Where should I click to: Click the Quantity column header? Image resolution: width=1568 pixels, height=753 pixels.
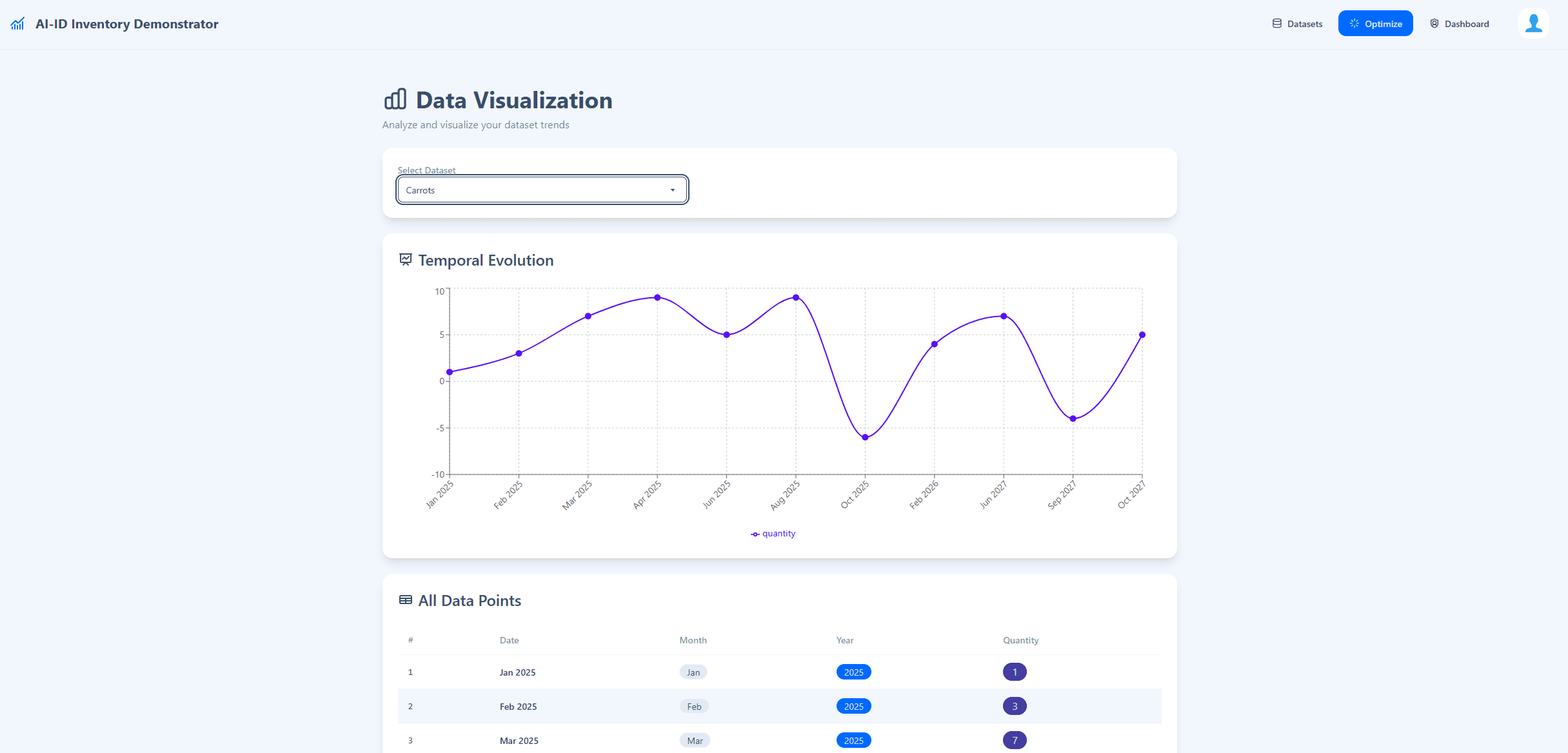pos(1020,640)
